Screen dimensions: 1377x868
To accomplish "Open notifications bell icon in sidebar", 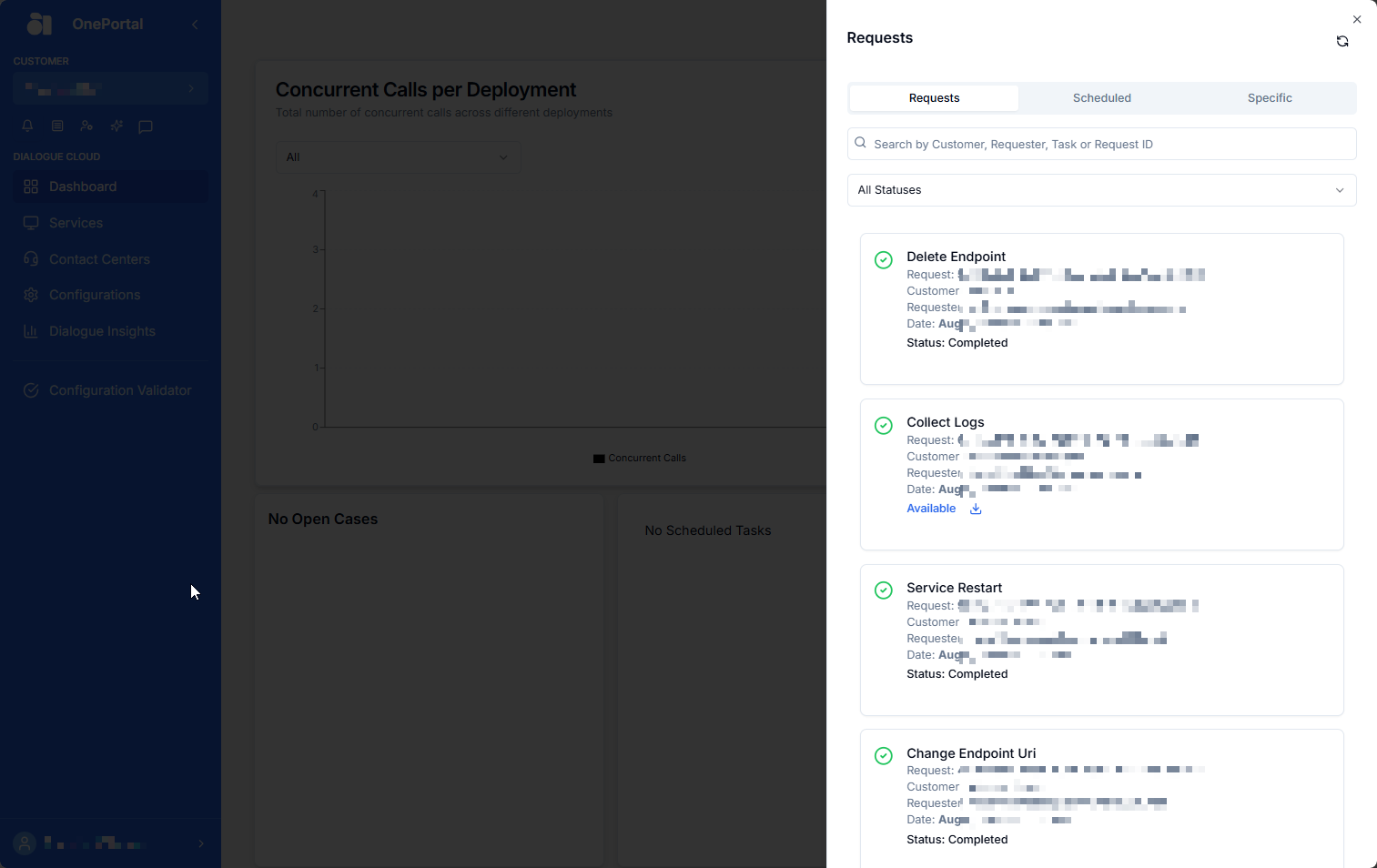I will [x=27, y=126].
